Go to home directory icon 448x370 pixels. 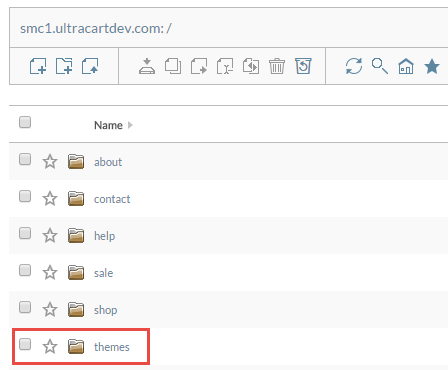pyautogui.click(x=406, y=66)
